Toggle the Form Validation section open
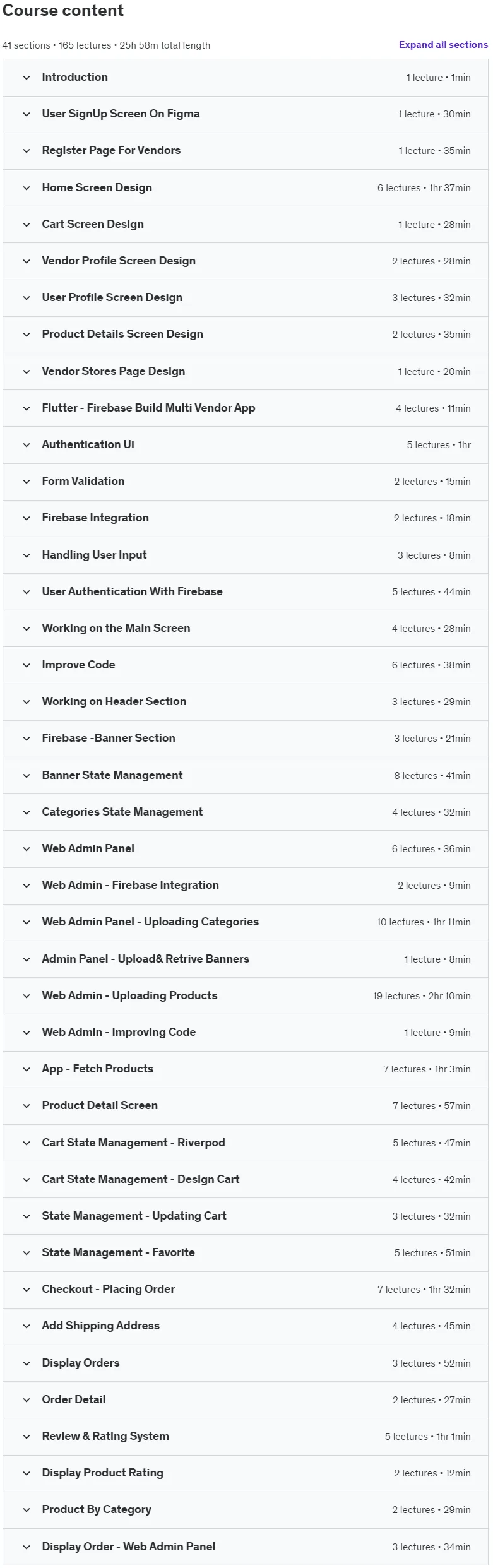 click(x=246, y=482)
